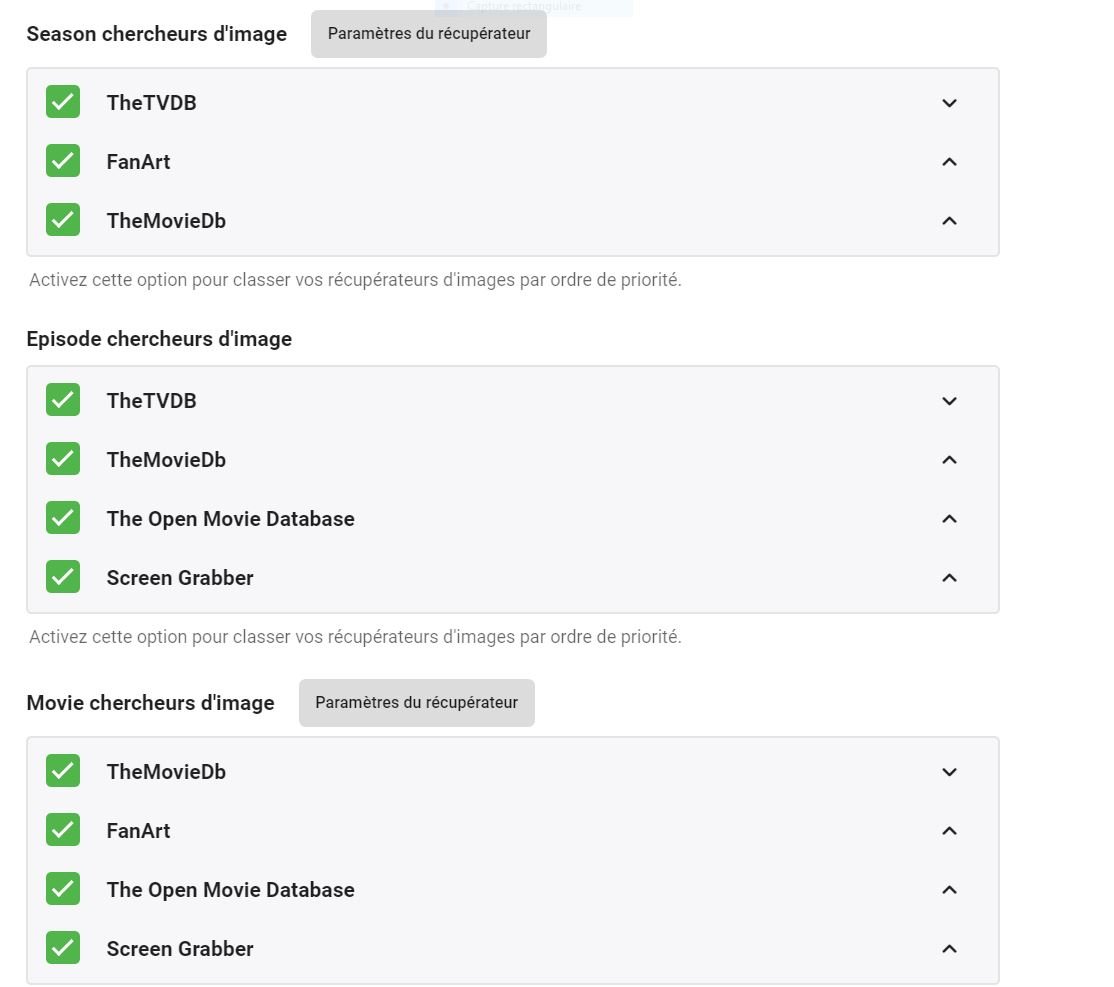
Task: Move FanArt up in Movie image fetchers
Action: click(x=949, y=831)
